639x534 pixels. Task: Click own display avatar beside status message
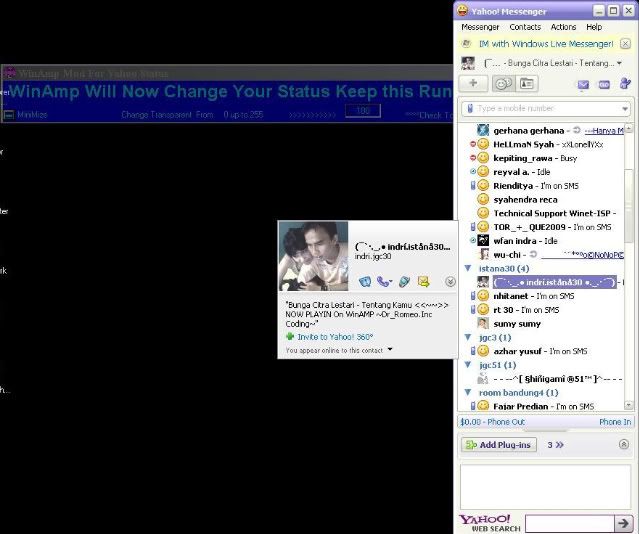pos(467,63)
